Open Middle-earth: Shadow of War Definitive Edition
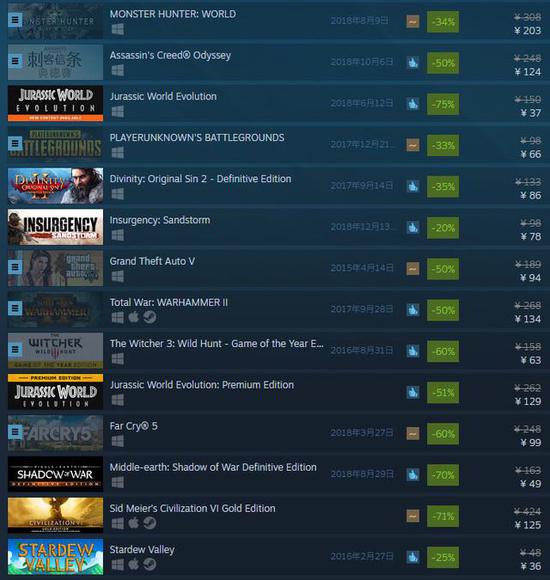Image resolution: width=550 pixels, height=580 pixels. [213, 467]
